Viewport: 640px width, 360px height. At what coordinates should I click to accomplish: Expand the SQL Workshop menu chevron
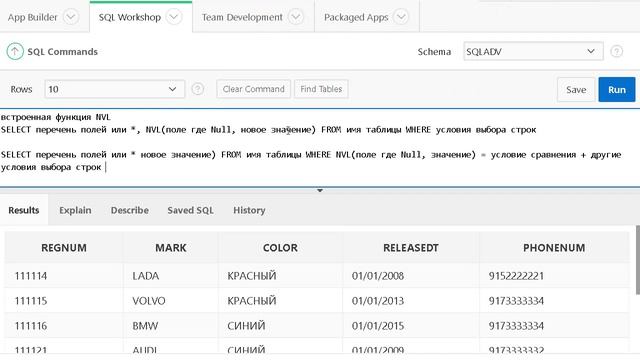point(174,17)
